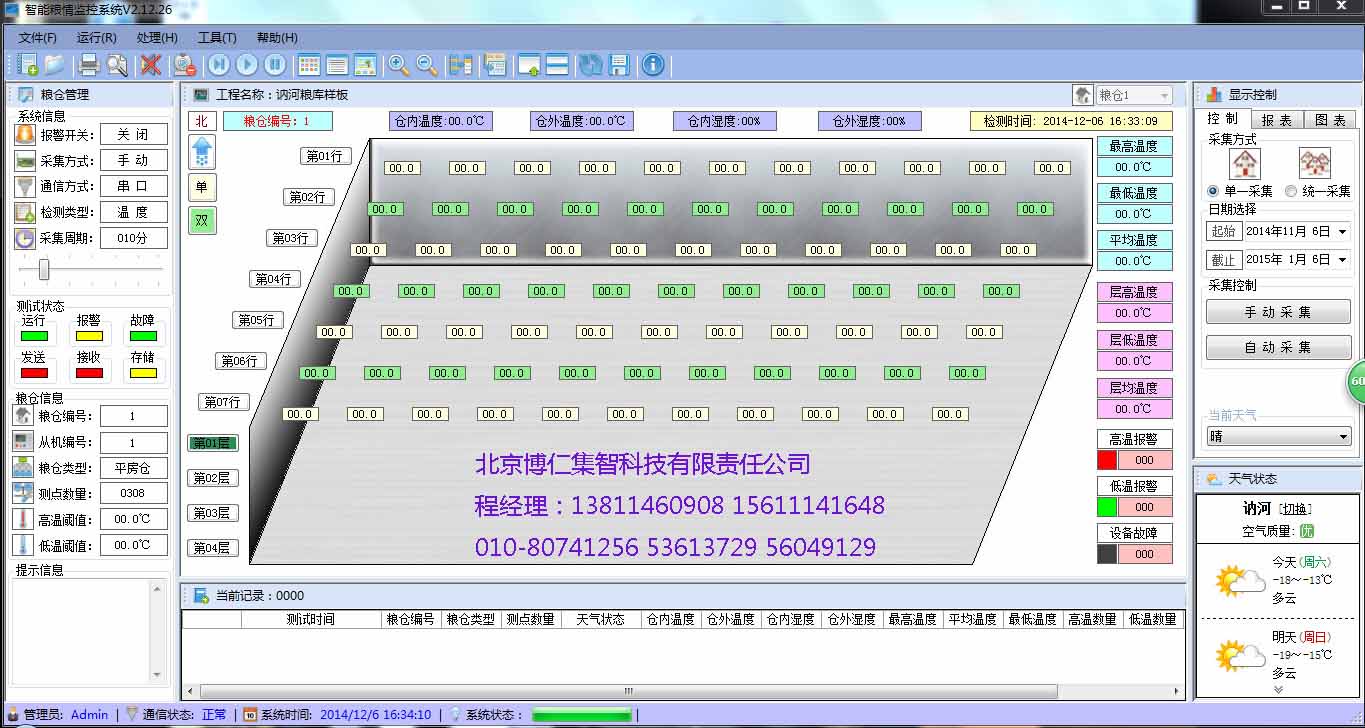The image size is (1365, 728).
Task: Click the 粮仓编号 input field in 粮仓信息
Action: 133,416
